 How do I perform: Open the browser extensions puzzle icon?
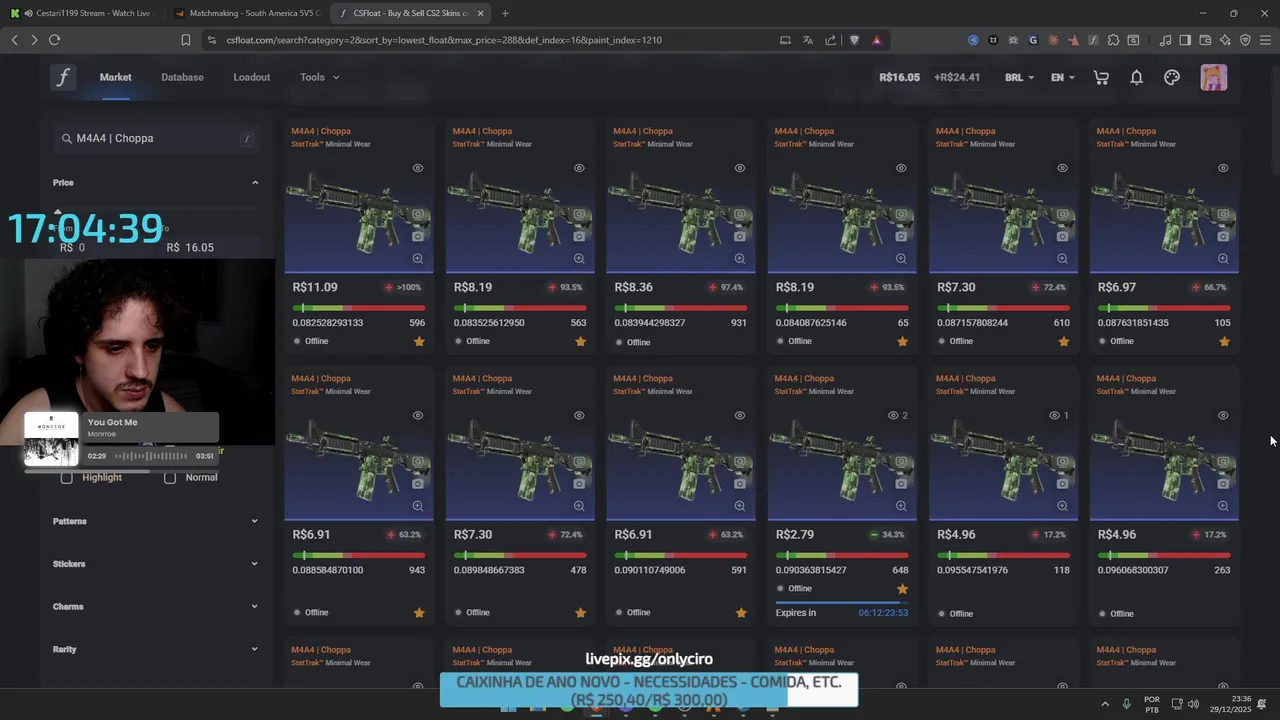tap(1113, 40)
